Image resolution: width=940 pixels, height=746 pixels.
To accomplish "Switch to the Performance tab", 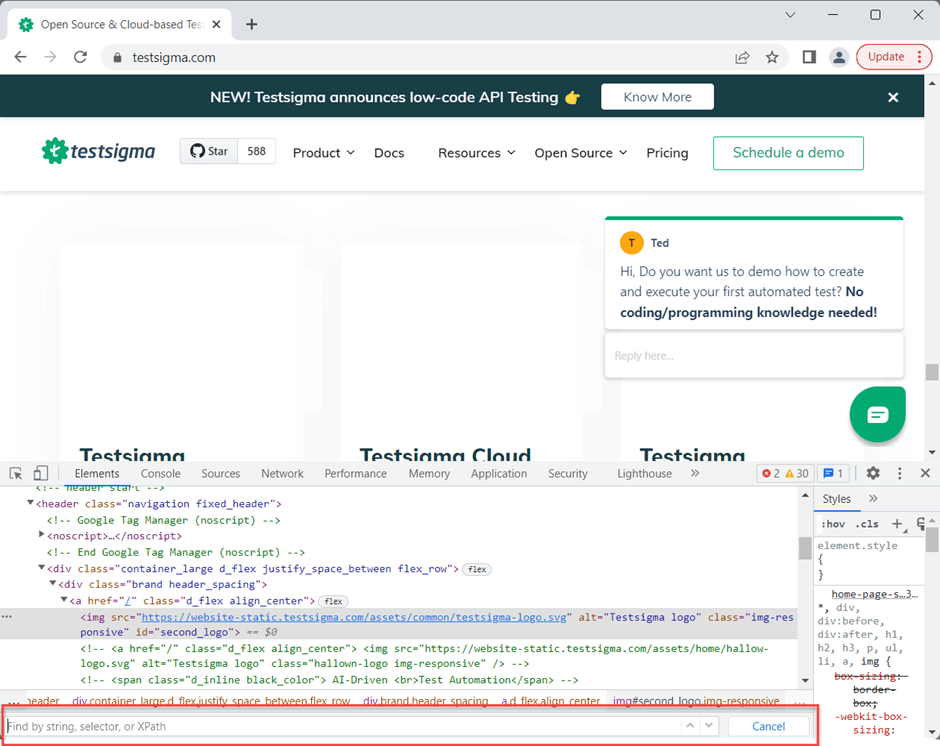I will click(x=355, y=473).
